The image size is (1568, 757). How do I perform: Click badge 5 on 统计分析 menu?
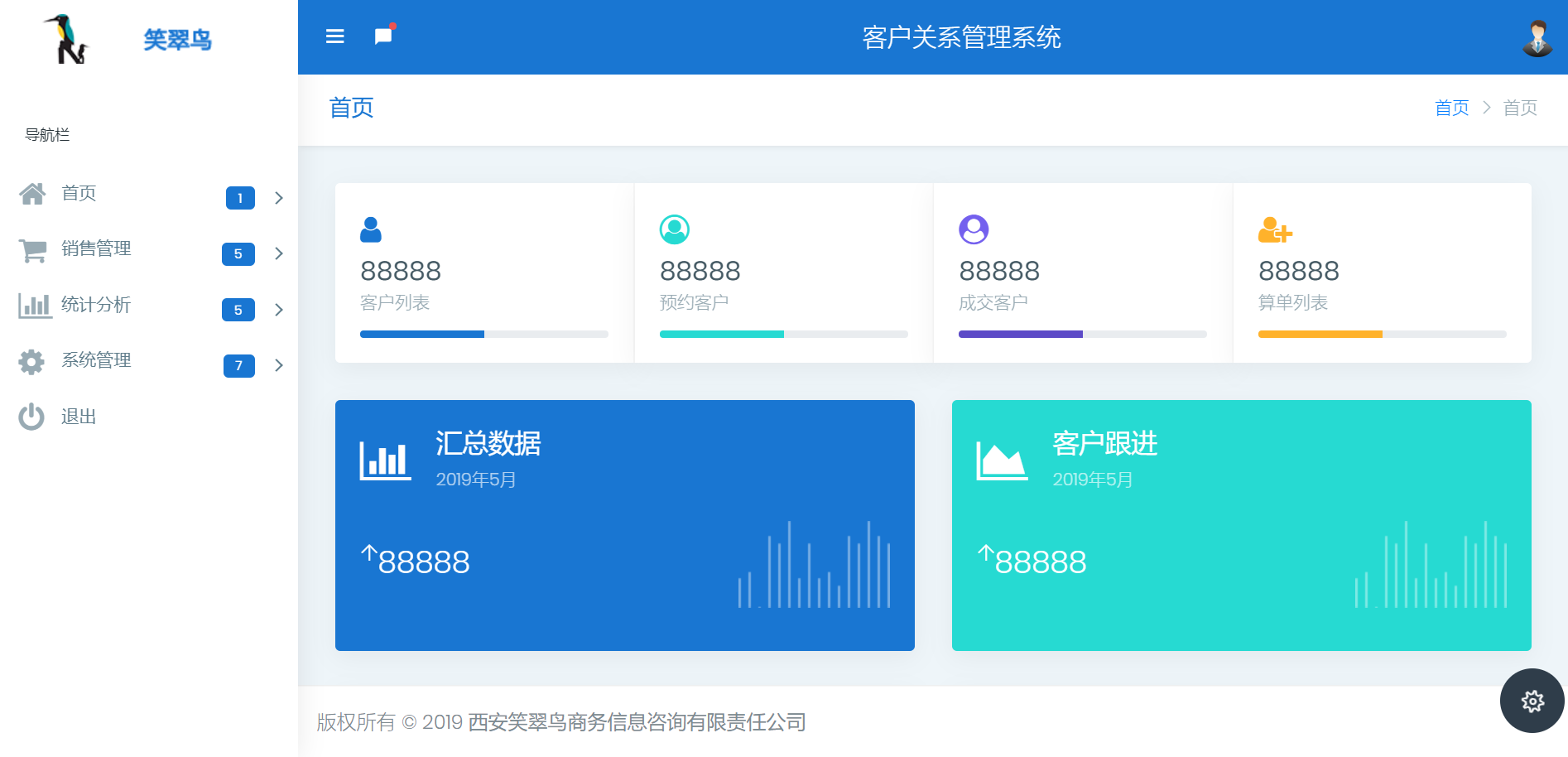click(x=238, y=310)
